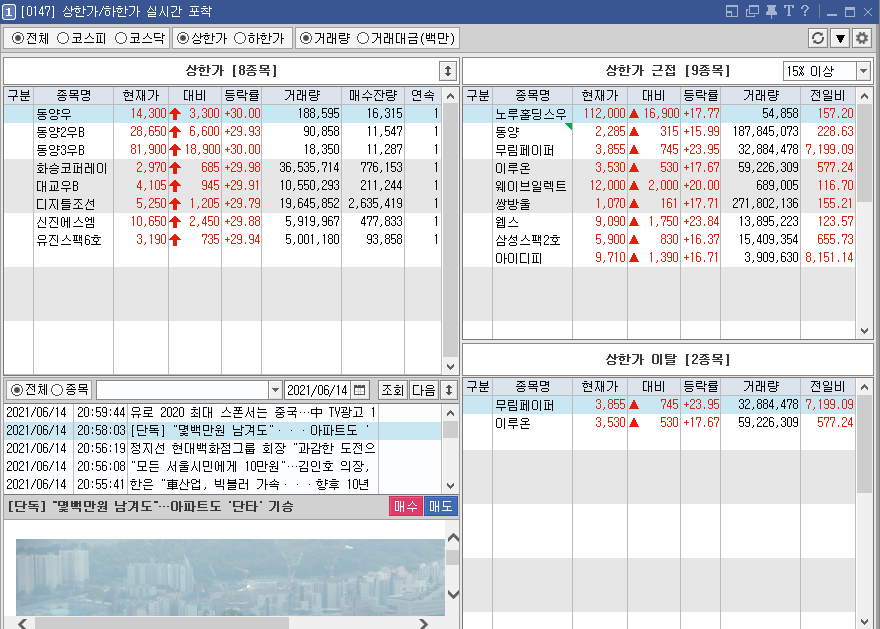Select the 삼성스팩2호 stock row
Viewport: 880px width, 629px height.
point(659,239)
